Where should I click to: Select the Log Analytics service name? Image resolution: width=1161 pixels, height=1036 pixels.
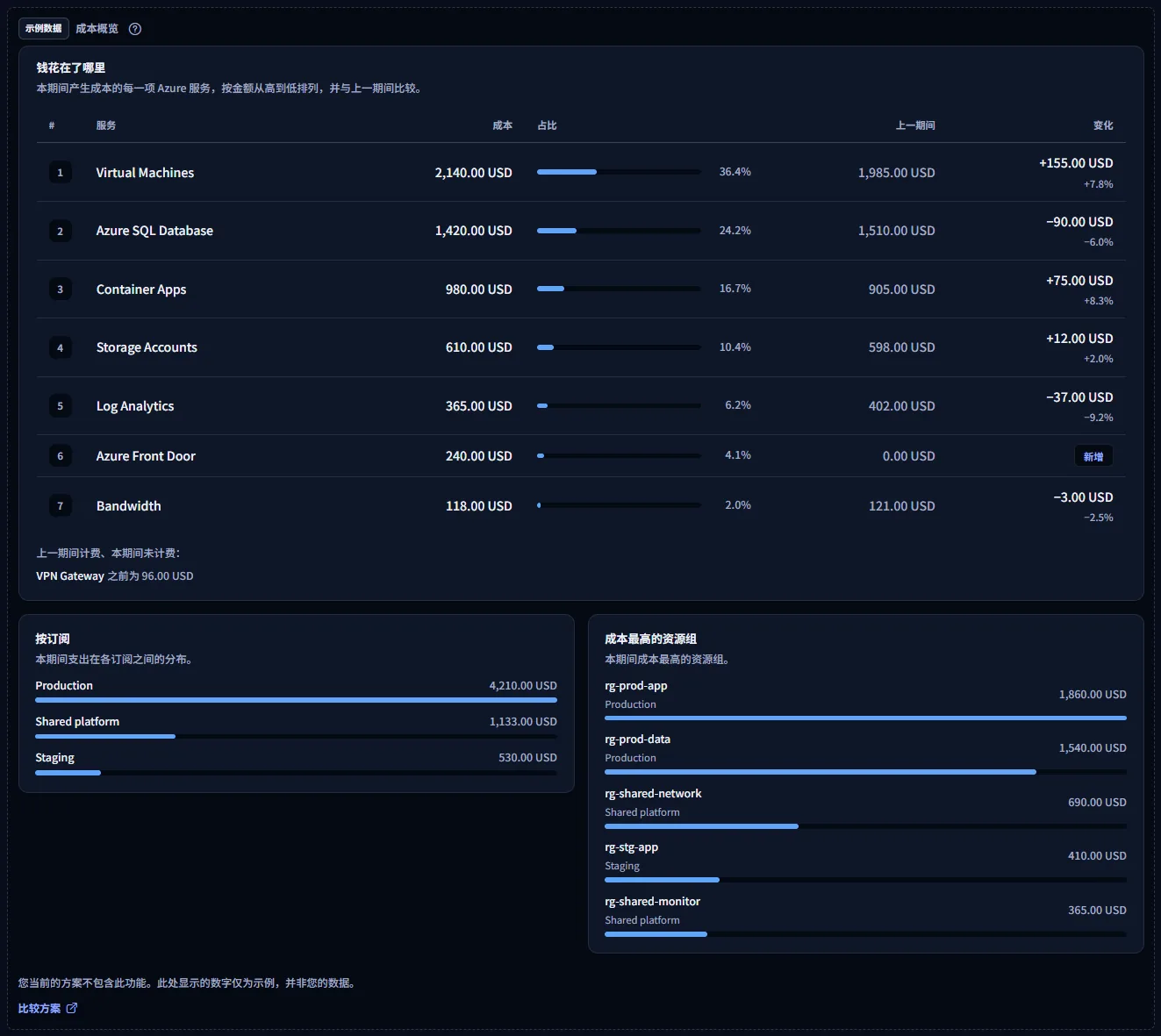(135, 406)
